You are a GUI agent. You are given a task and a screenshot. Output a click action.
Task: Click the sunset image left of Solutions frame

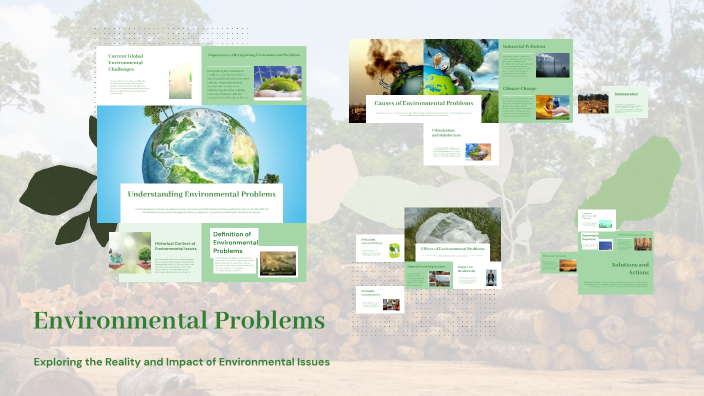(x=568, y=265)
